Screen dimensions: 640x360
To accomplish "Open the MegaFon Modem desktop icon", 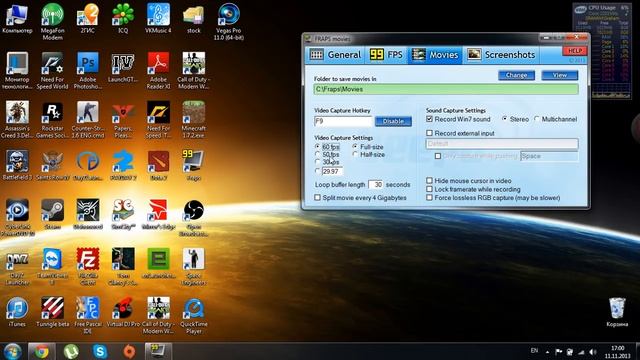I will (52, 21).
